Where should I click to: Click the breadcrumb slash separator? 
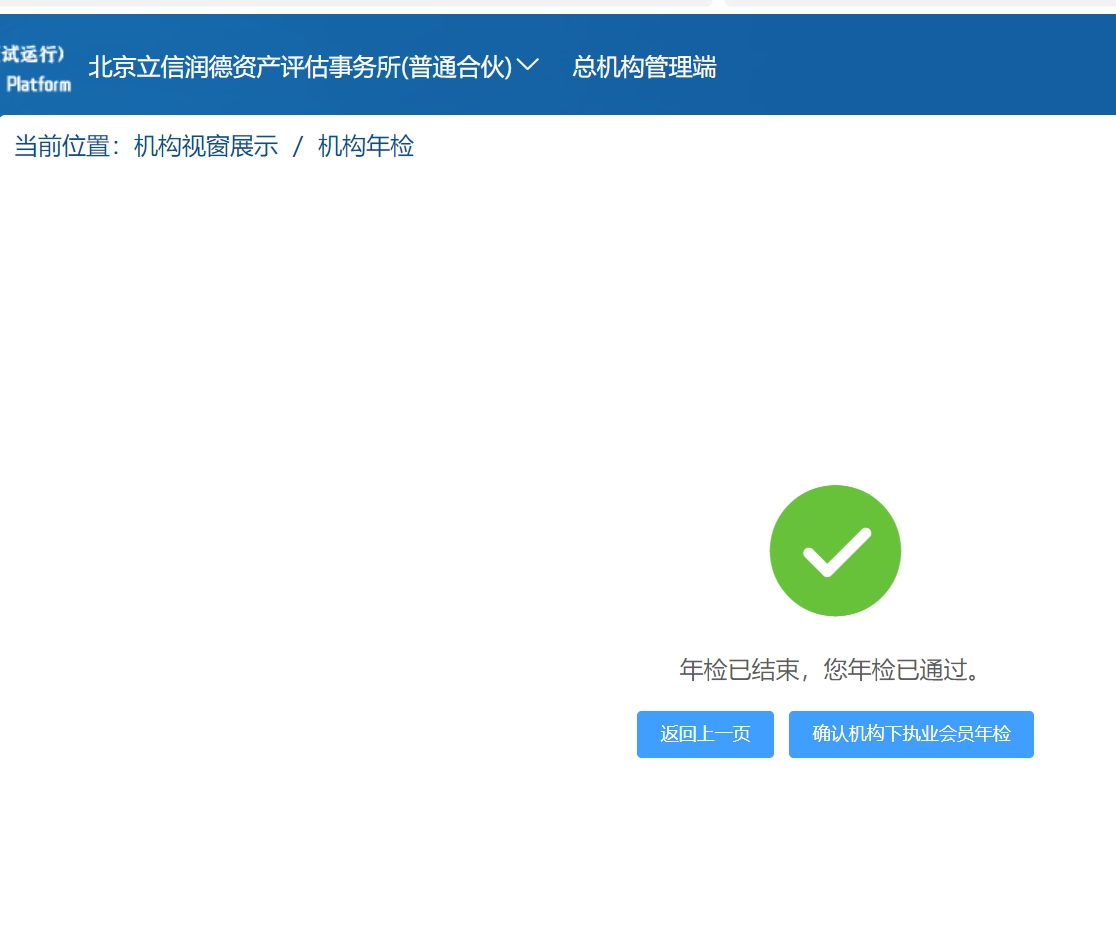[x=297, y=147]
